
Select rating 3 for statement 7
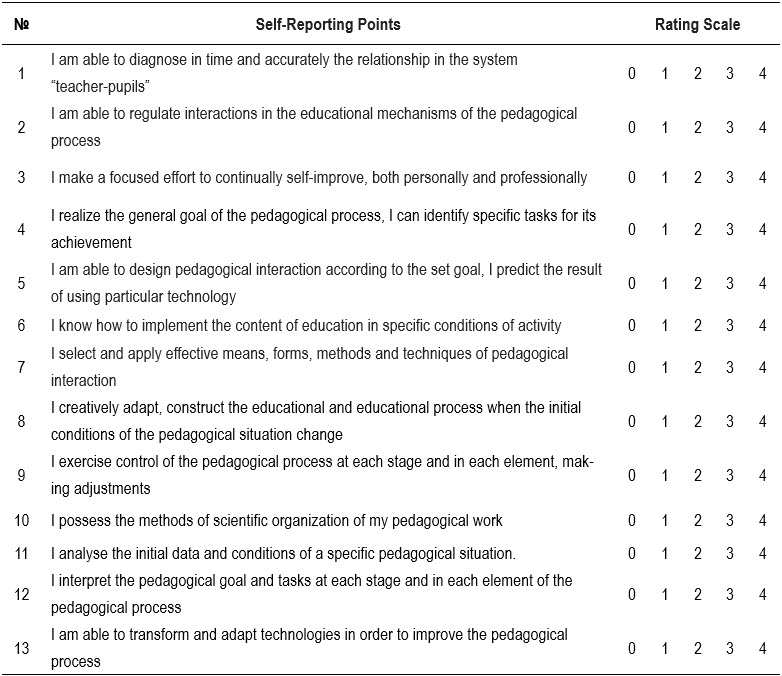tap(730, 367)
